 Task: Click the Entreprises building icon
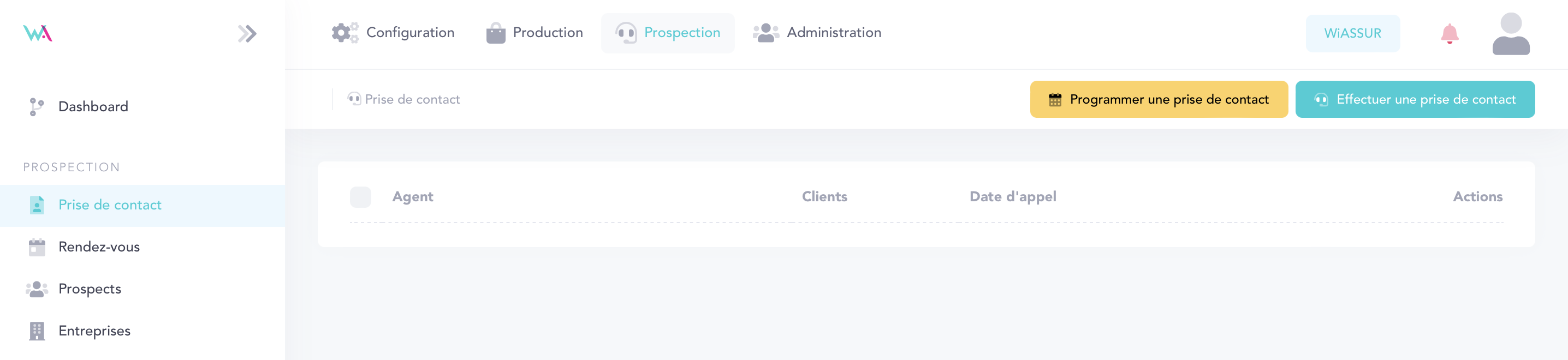pos(37,331)
